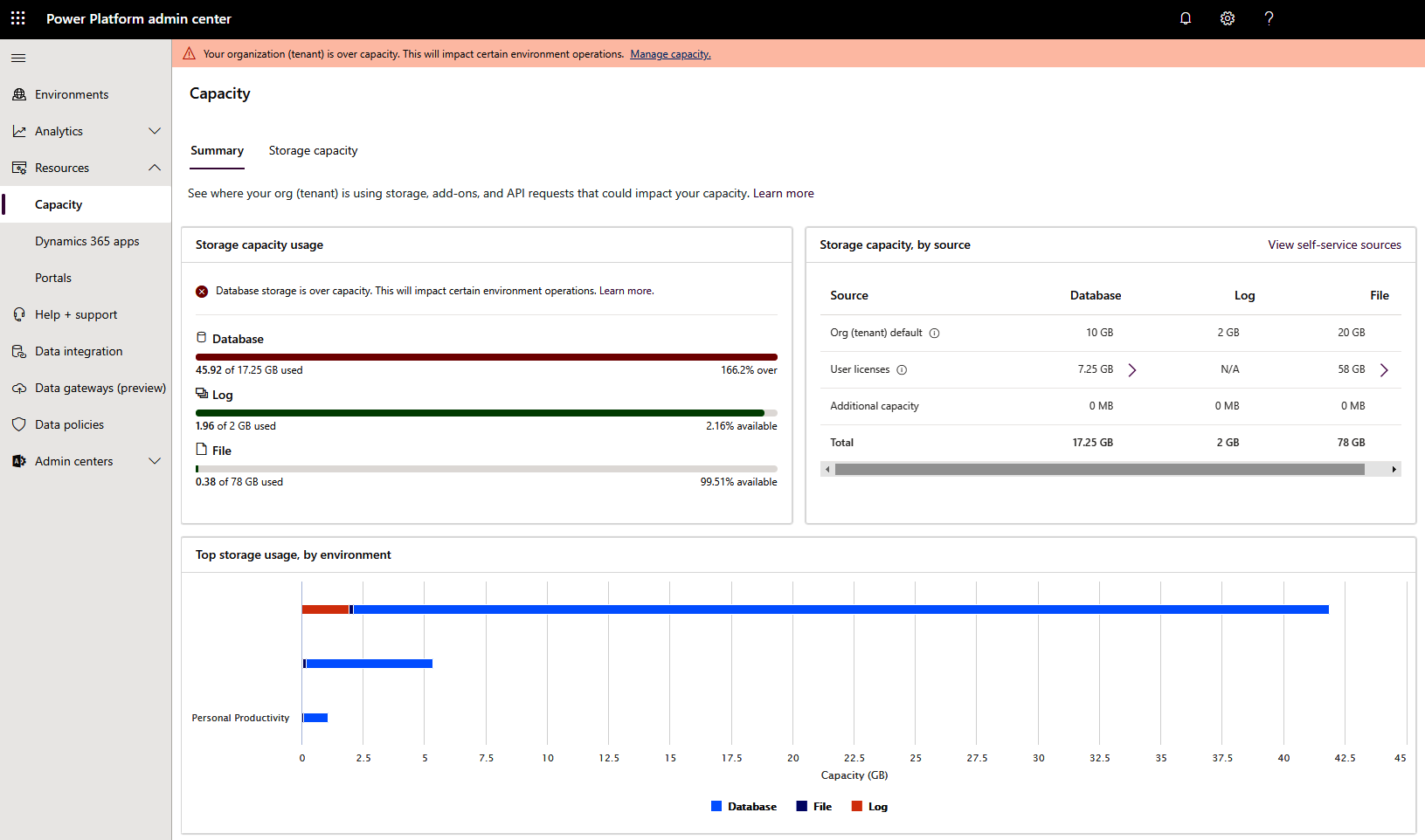Click the Database usage progress bar
The width and height of the screenshot is (1425, 840).
tap(487, 357)
